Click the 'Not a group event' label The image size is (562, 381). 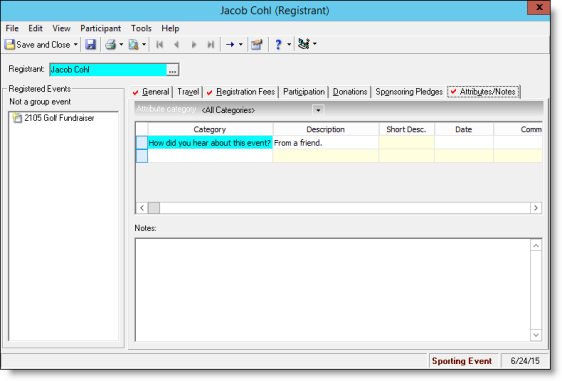[x=40, y=102]
